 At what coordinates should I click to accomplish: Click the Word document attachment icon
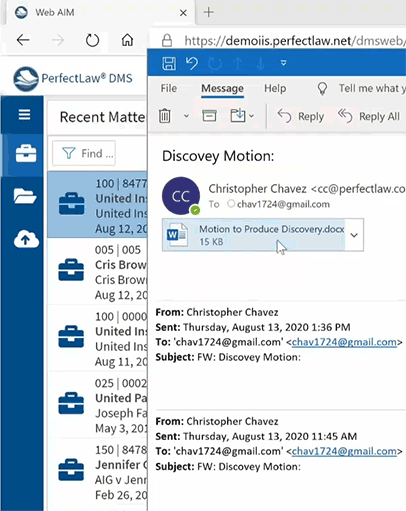pyautogui.click(x=177, y=235)
